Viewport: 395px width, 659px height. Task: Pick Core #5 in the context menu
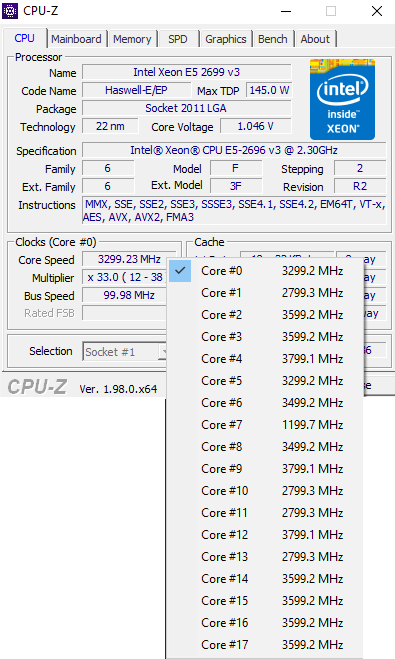[x=265, y=381]
